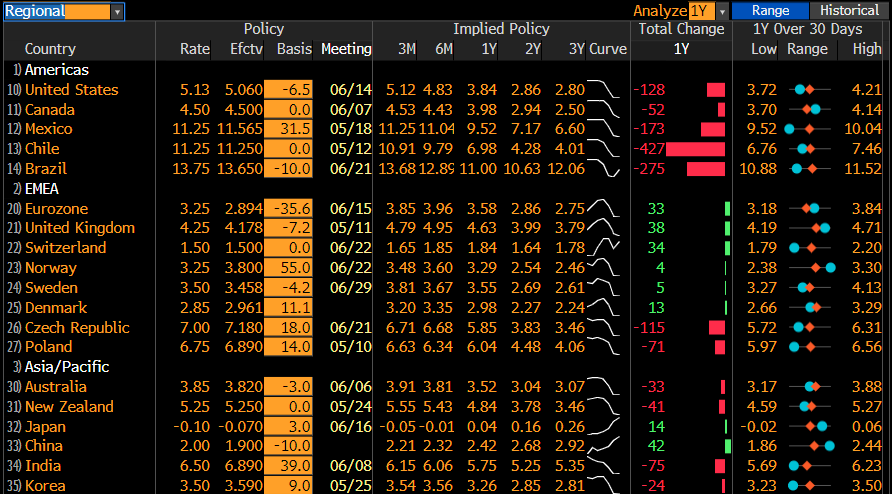Select the Czech Republic country link
This screenshot has width=892, height=494.
[x=77, y=328]
